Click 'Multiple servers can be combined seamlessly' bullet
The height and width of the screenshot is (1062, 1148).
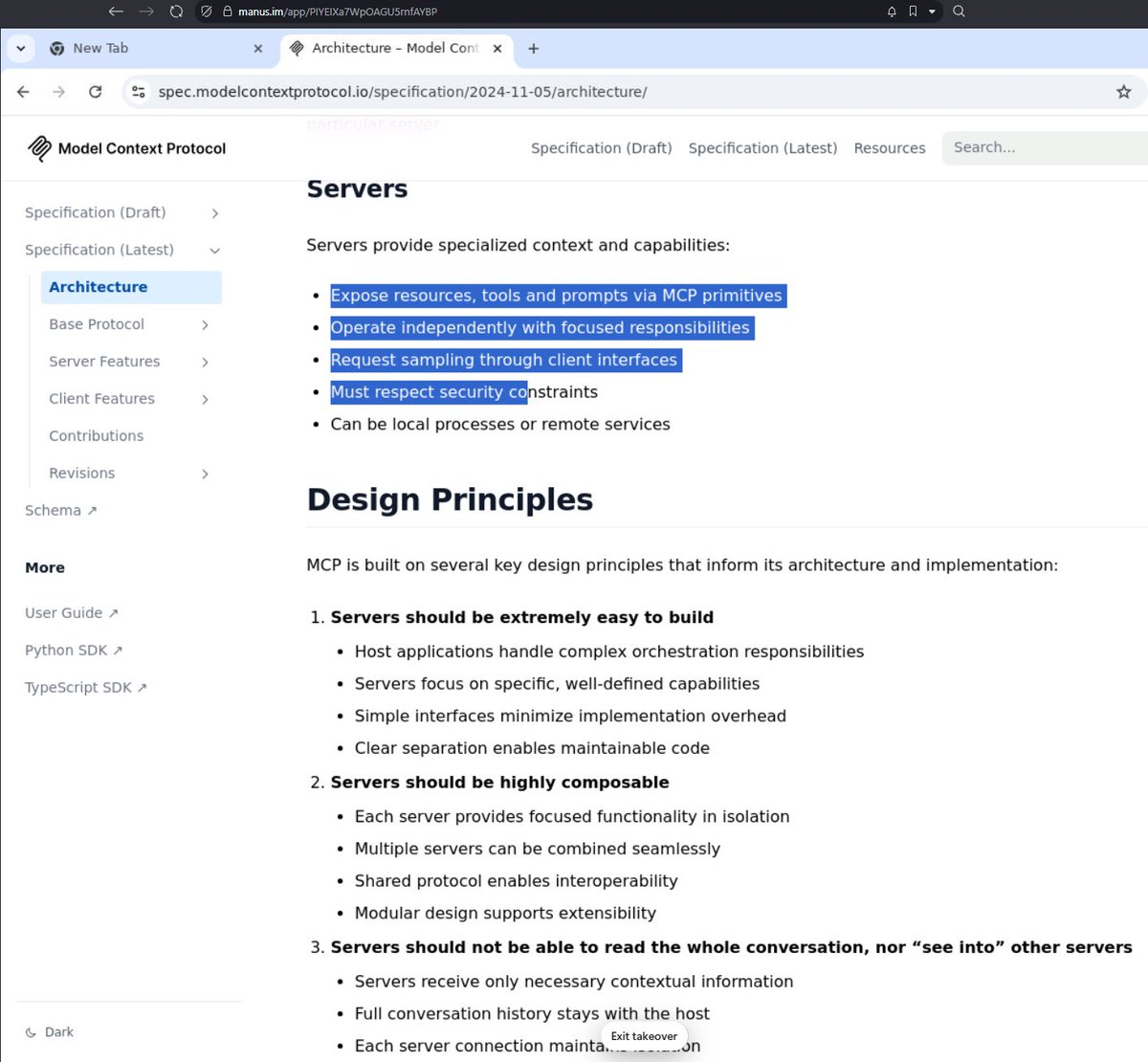538,850
